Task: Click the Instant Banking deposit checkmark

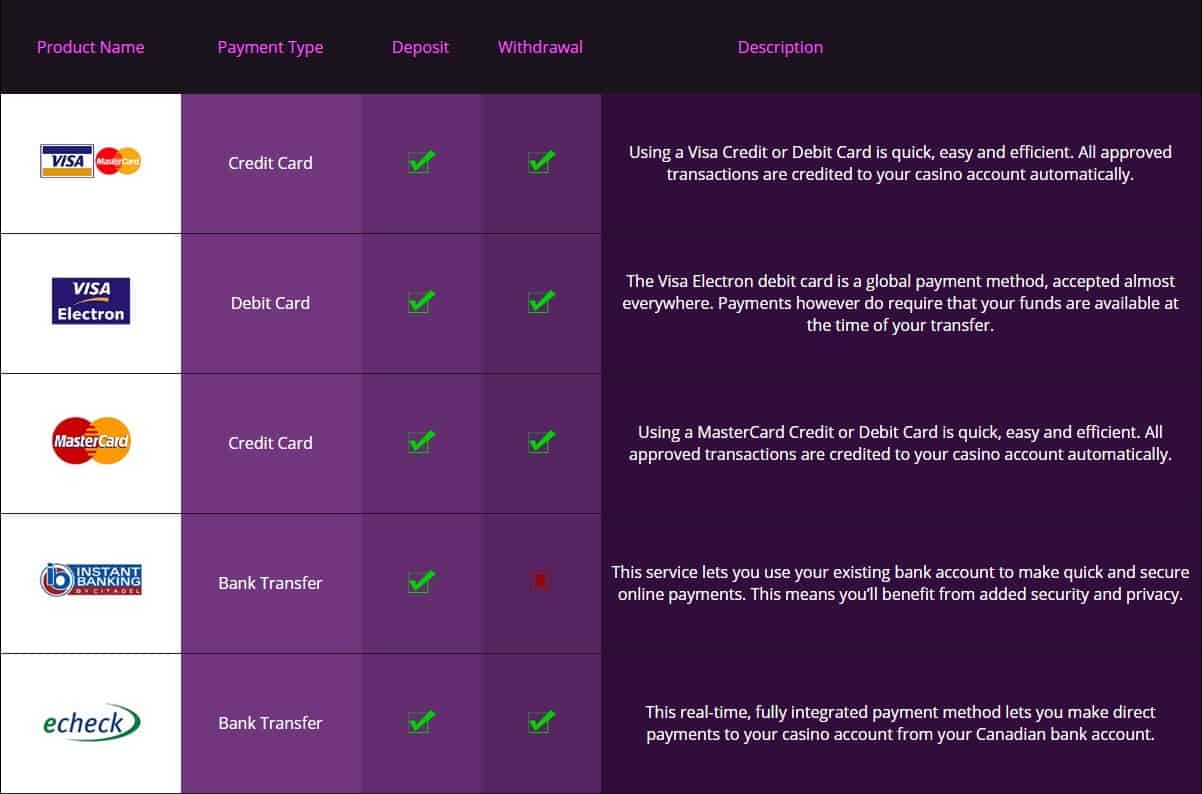Action: tap(421, 580)
